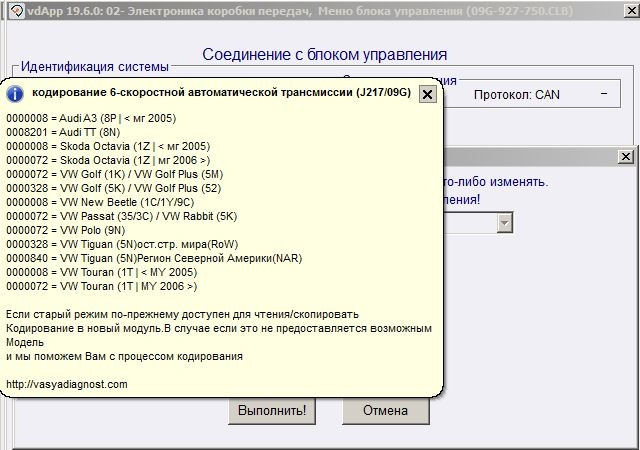
Task: Click the Выполнить! button
Action: coord(272,410)
